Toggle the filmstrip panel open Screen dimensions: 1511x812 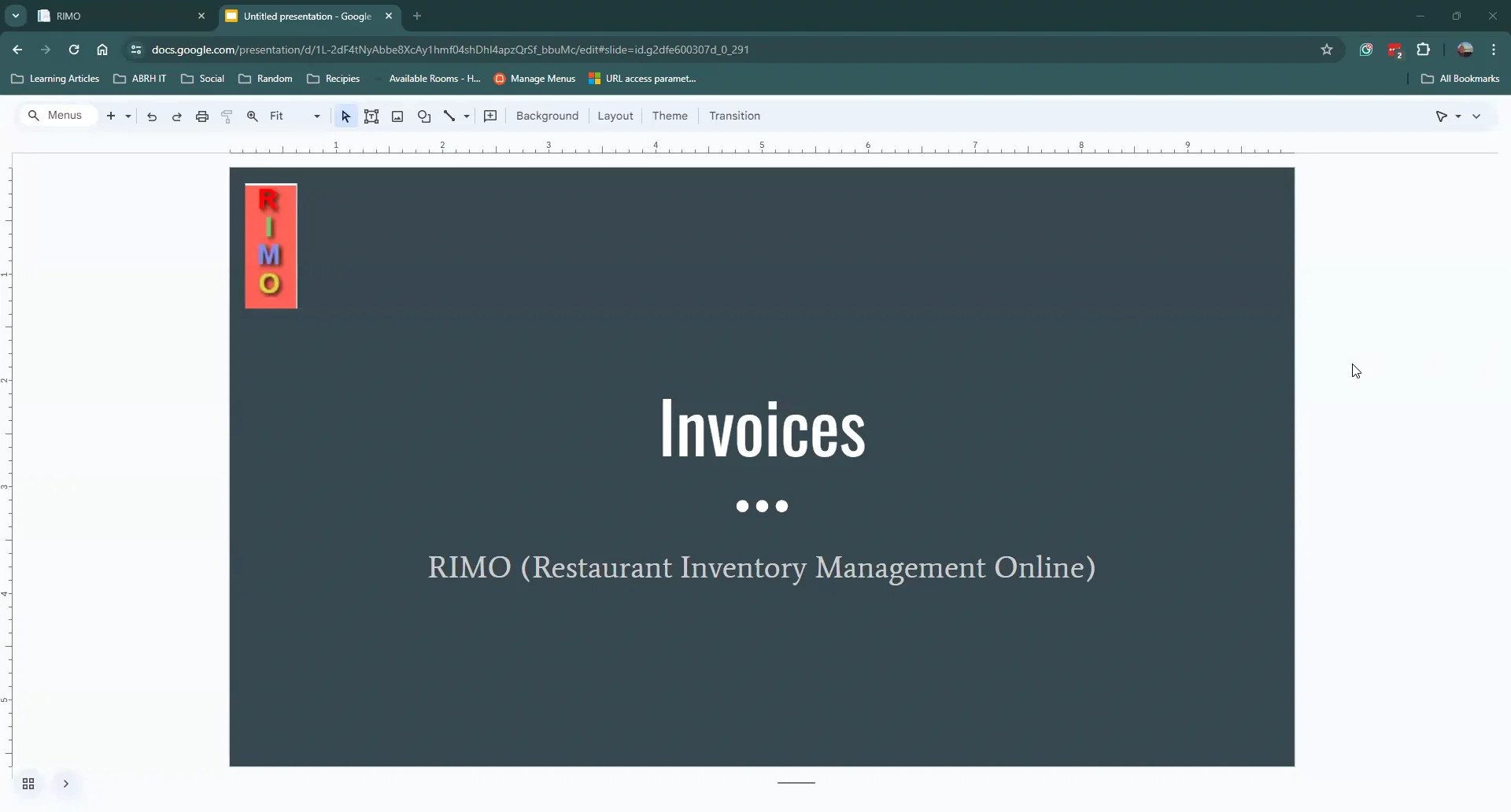click(65, 784)
